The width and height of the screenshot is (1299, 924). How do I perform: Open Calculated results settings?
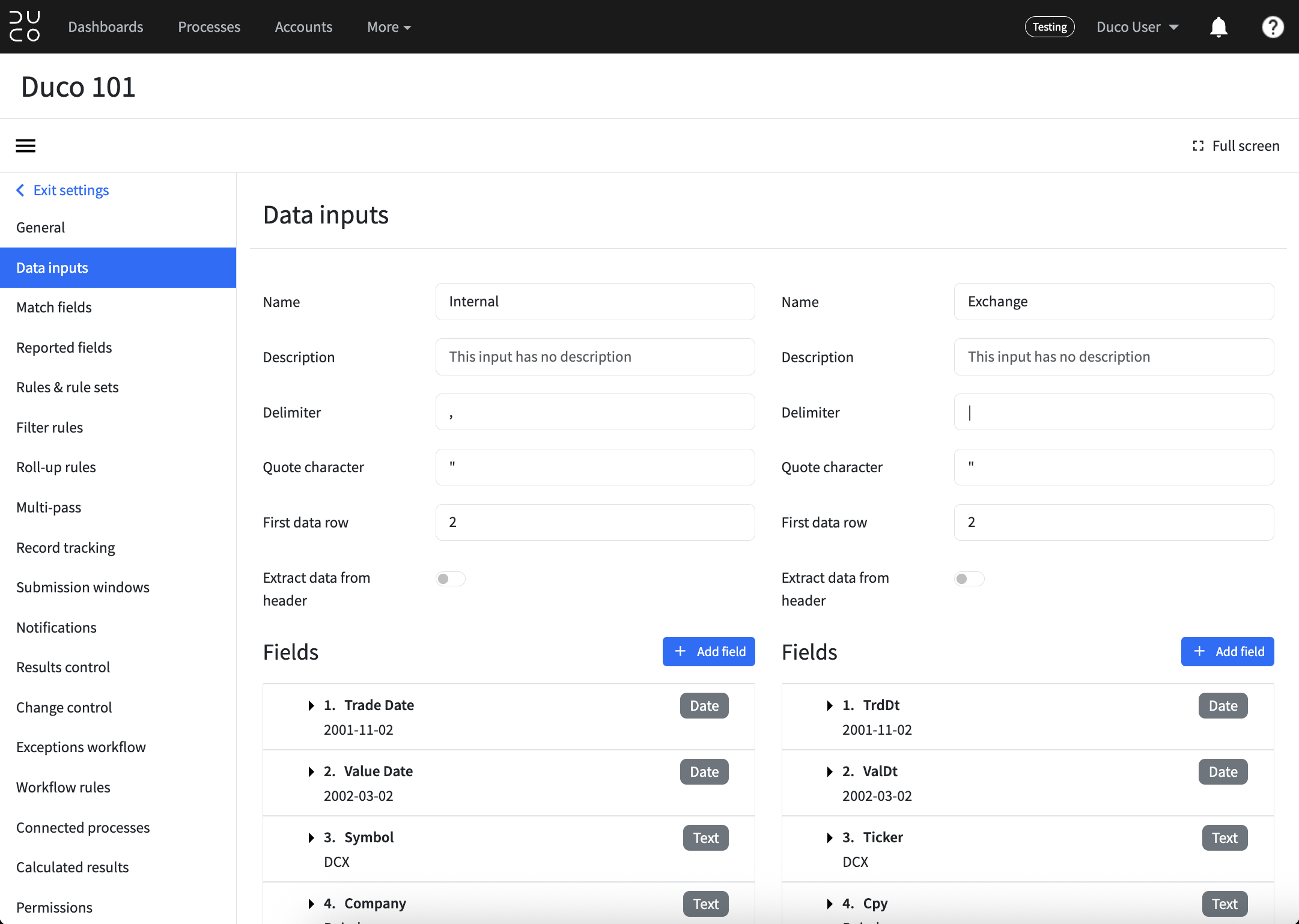pos(118,868)
